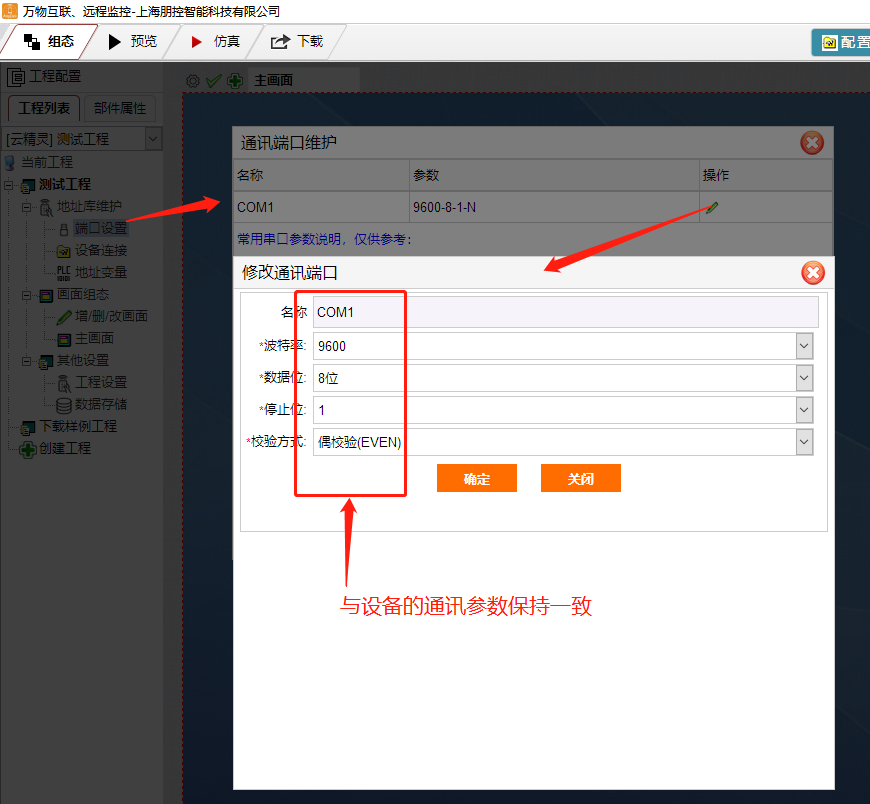Image resolution: width=870 pixels, height=804 pixels.
Task: Collapse the 地址库维护 tree node
Action: (x=27, y=207)
